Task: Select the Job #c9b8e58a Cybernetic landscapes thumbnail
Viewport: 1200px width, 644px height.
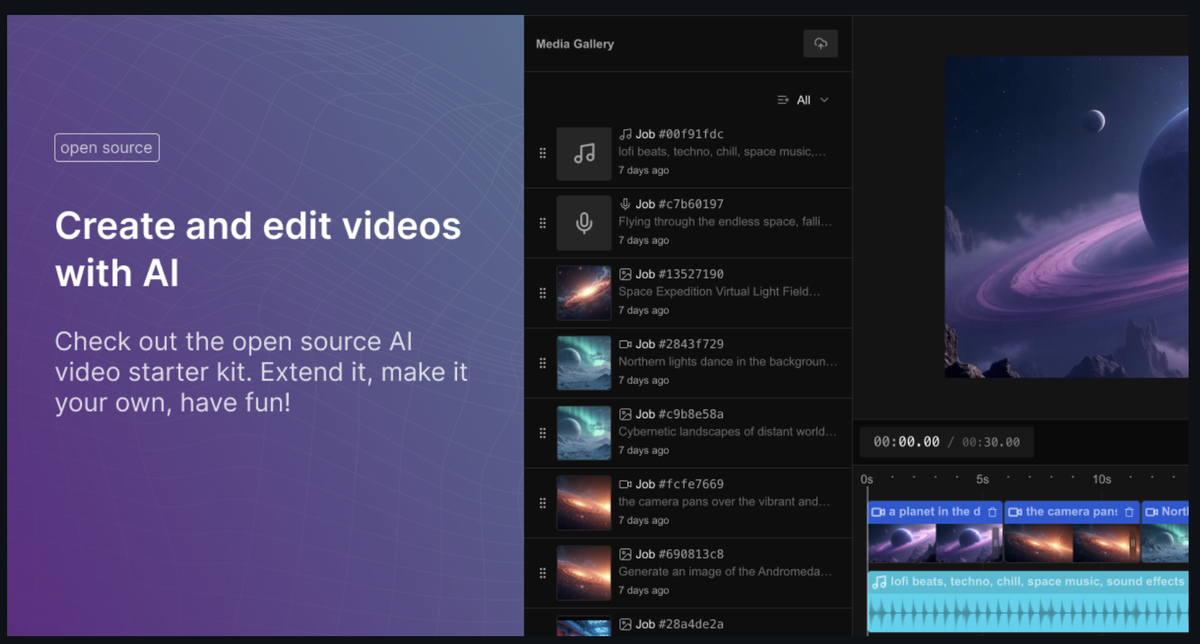Action: pos(584,432)
